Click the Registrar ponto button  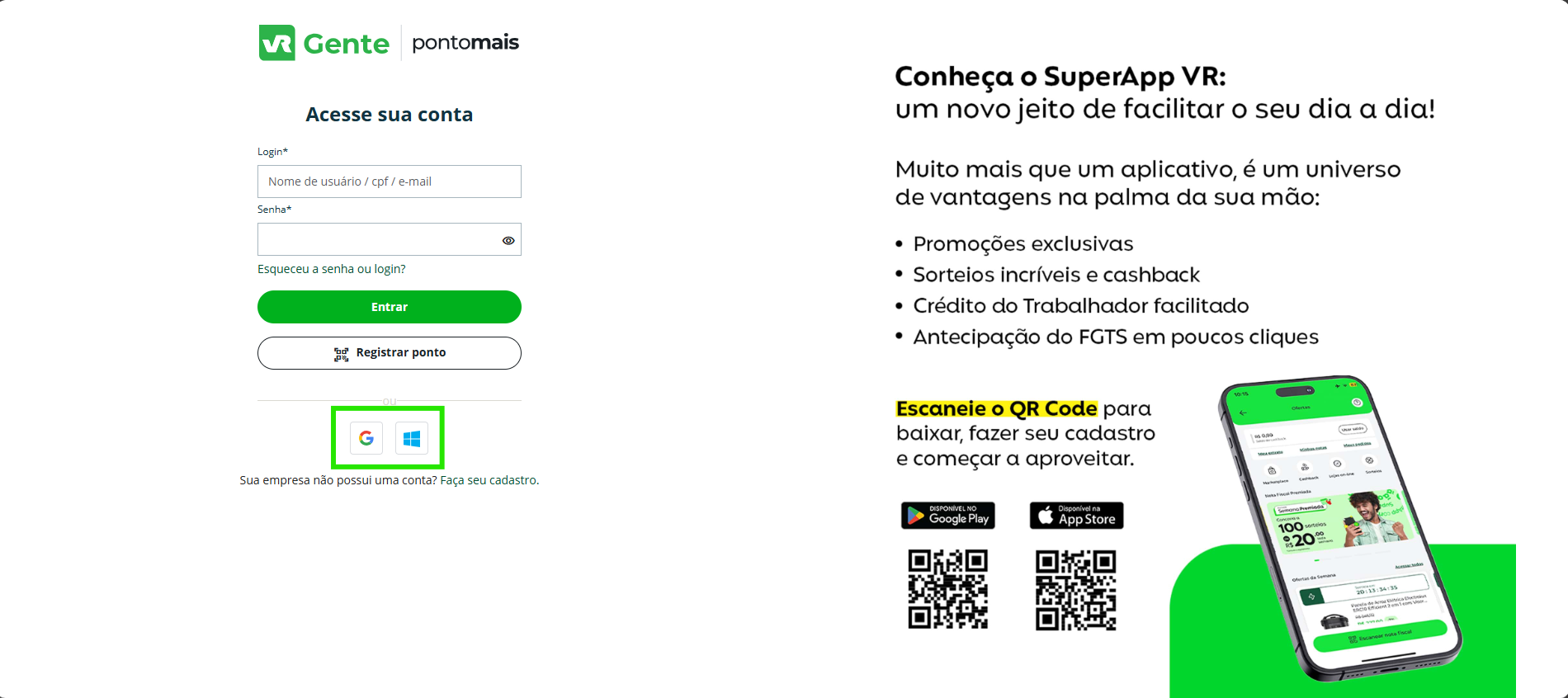tap(389, 353)
